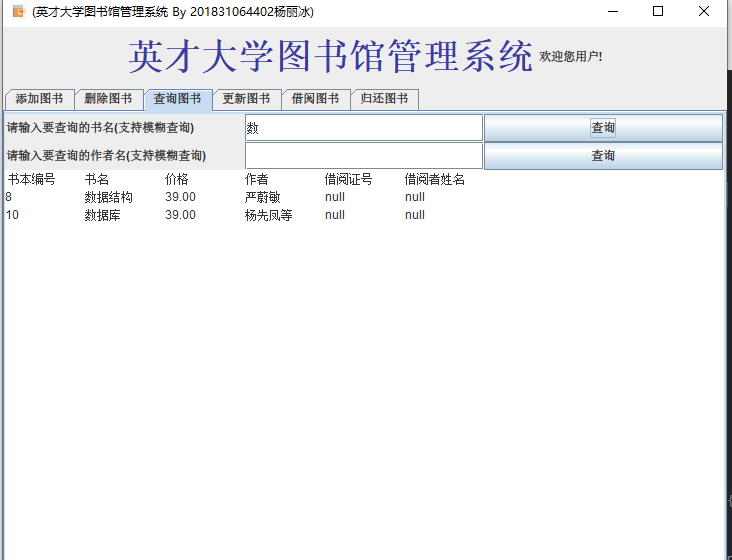The width and height of the screenshot is (732, 560).
Task: Click the 书名 column header
Action: tap(97, 179)
